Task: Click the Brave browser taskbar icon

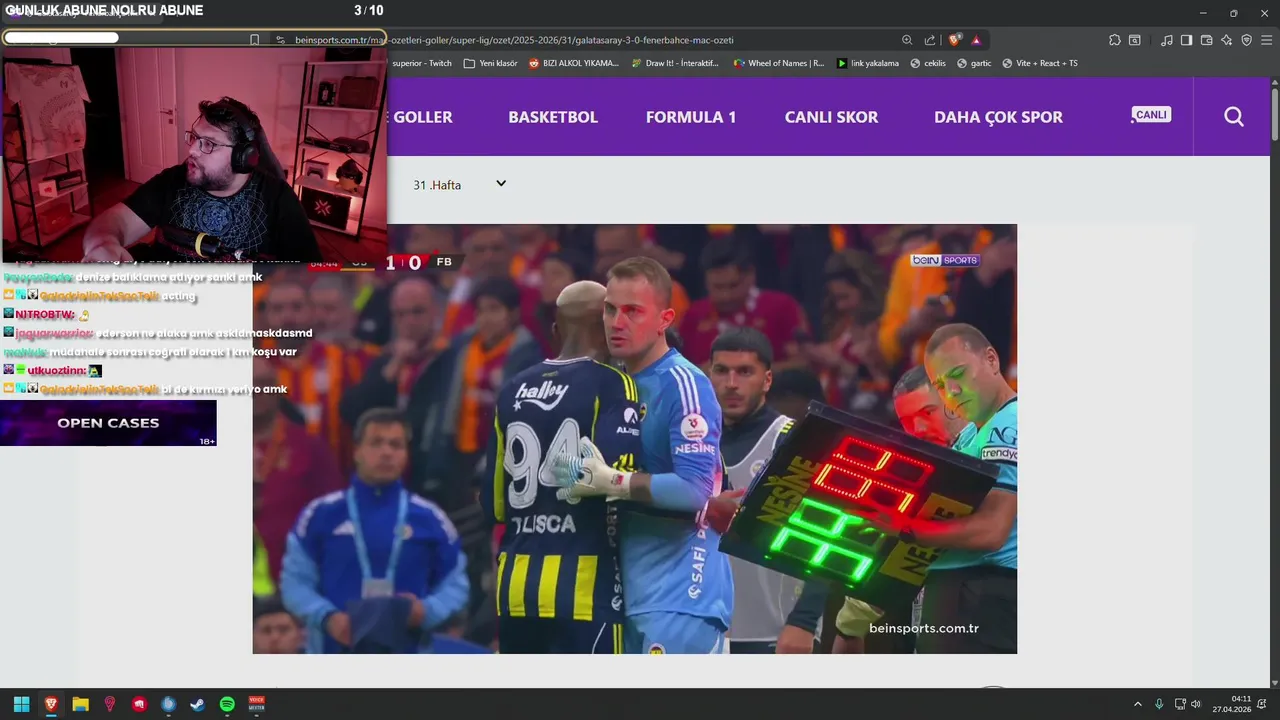Action: (51, 704)
